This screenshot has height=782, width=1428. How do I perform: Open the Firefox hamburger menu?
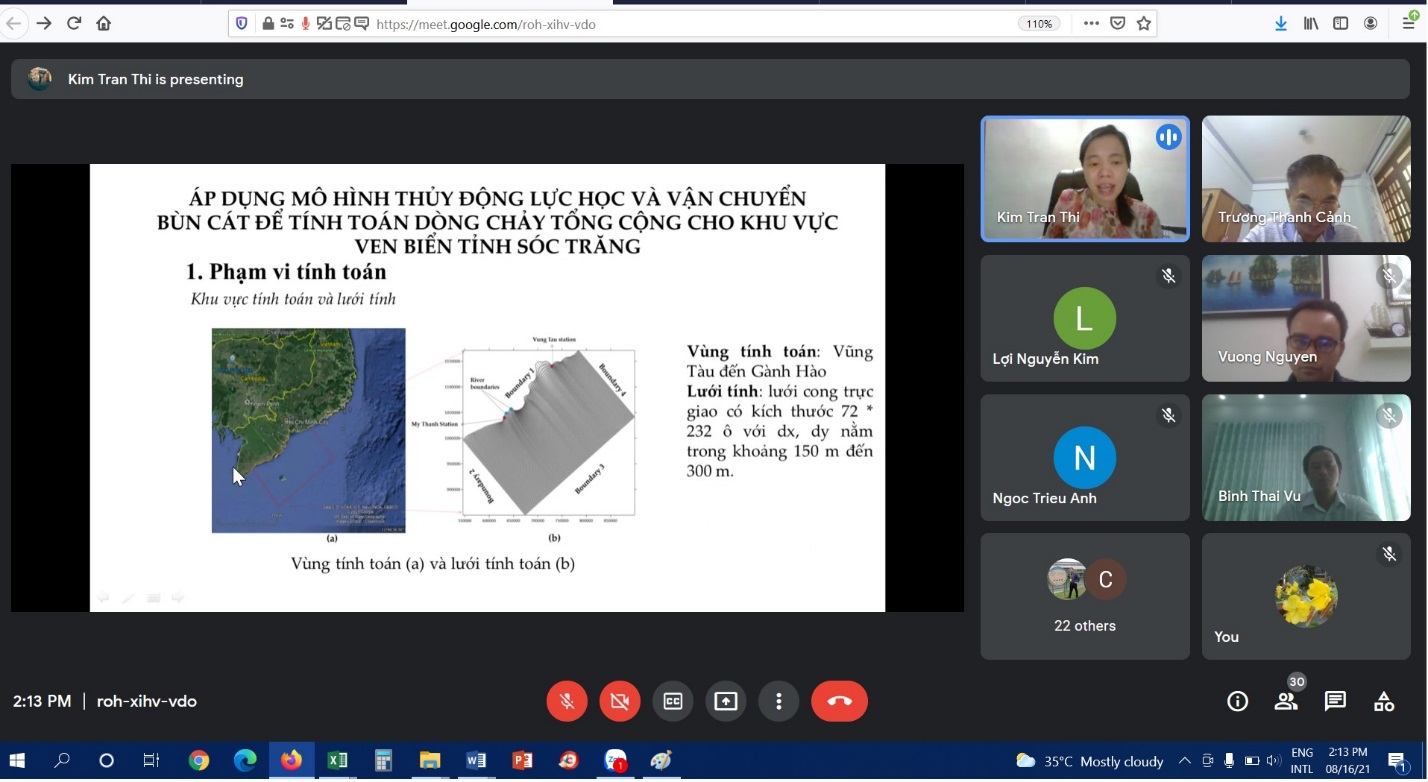click(x=1408, y=24)
